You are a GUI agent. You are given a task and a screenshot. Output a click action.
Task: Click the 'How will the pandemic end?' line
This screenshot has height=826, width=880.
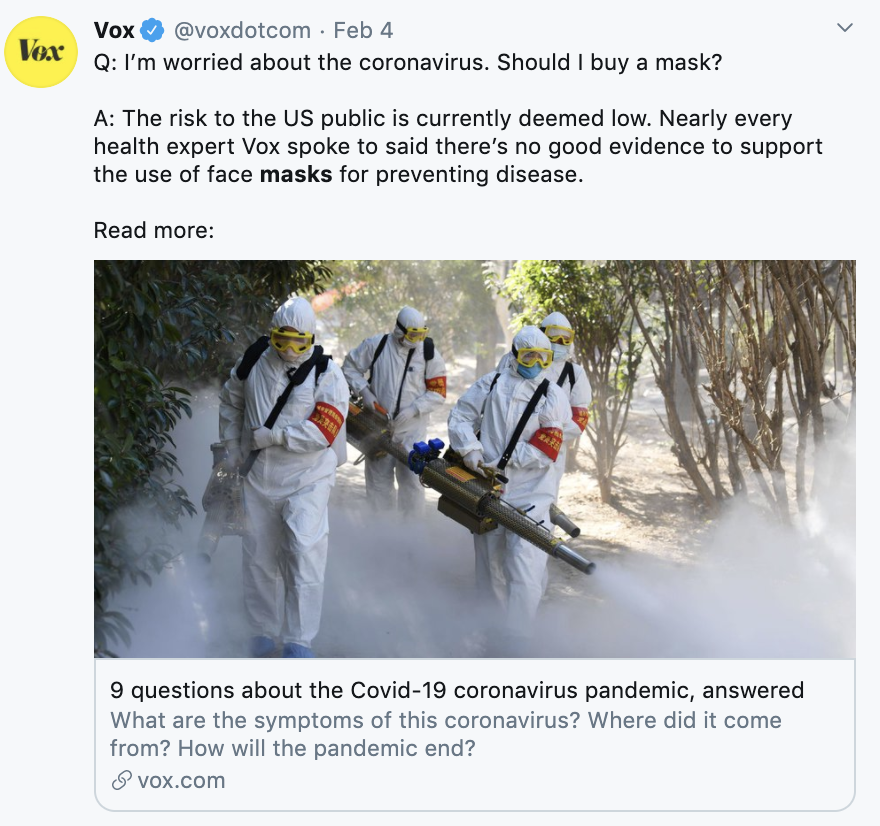coord(327,749)
